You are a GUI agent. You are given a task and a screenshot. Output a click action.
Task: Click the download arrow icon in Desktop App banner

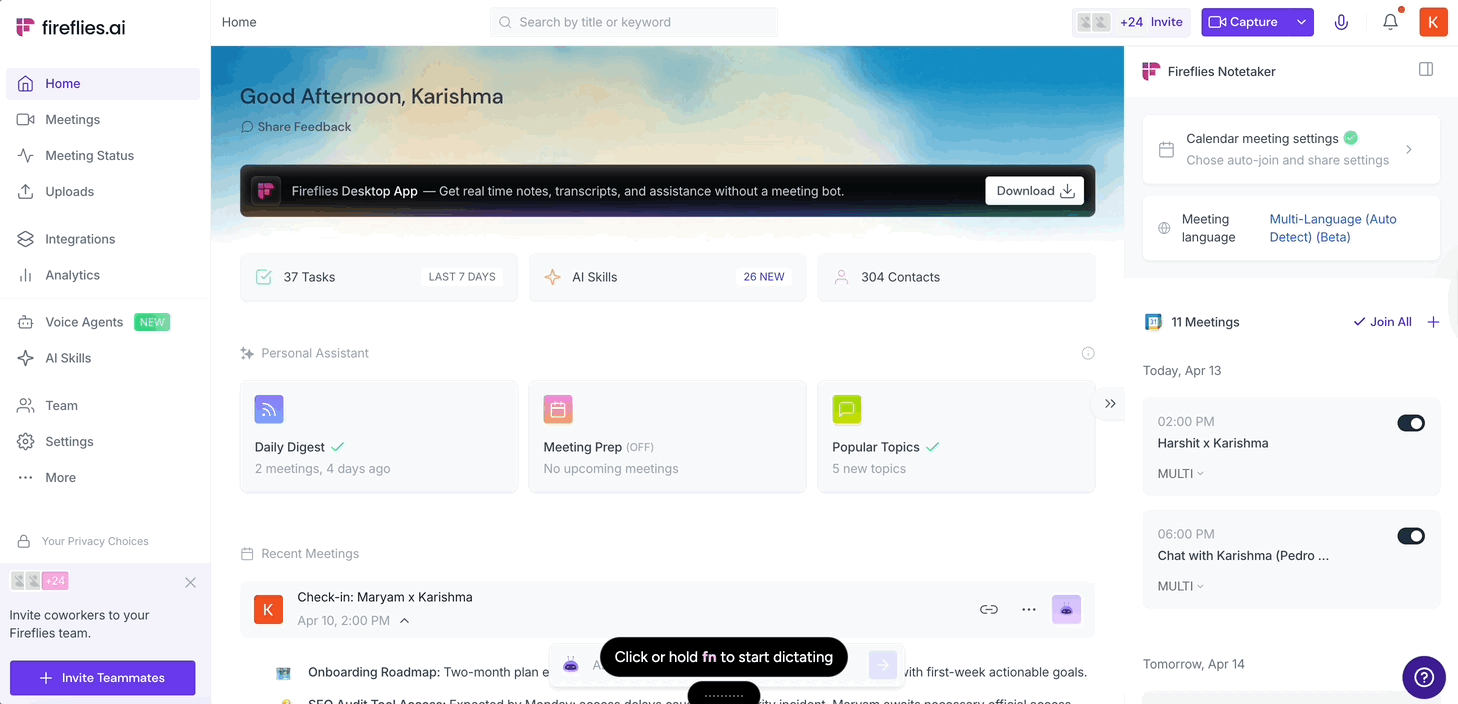tap(1067, 191)
